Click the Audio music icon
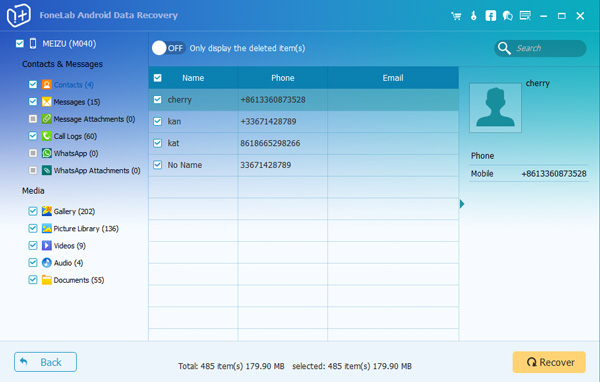 [x=47, y=263]
